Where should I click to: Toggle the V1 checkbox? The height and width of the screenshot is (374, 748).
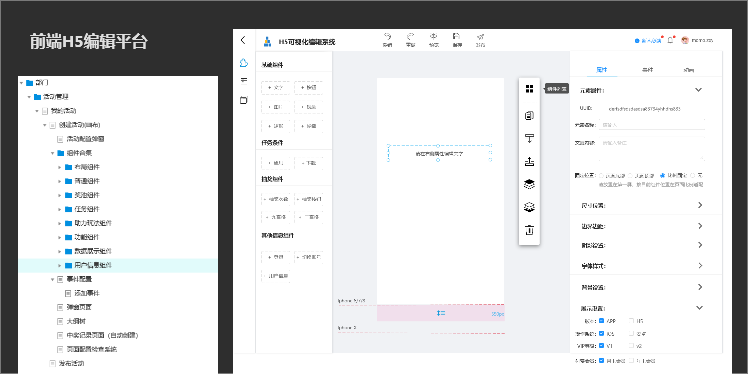(x=602, y=345)
